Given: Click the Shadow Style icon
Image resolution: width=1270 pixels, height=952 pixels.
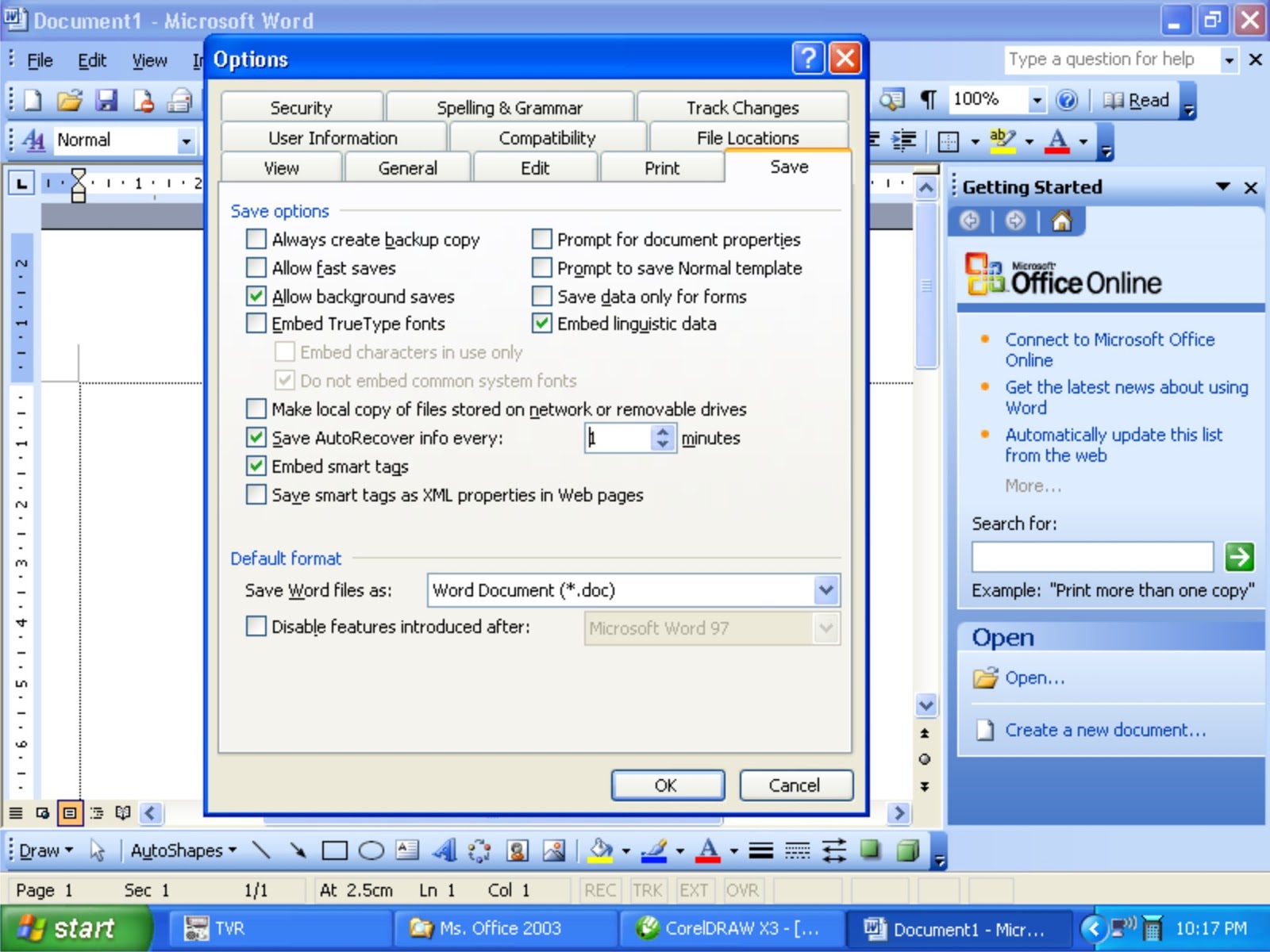Looking at the screenshot, I should 871,850.
